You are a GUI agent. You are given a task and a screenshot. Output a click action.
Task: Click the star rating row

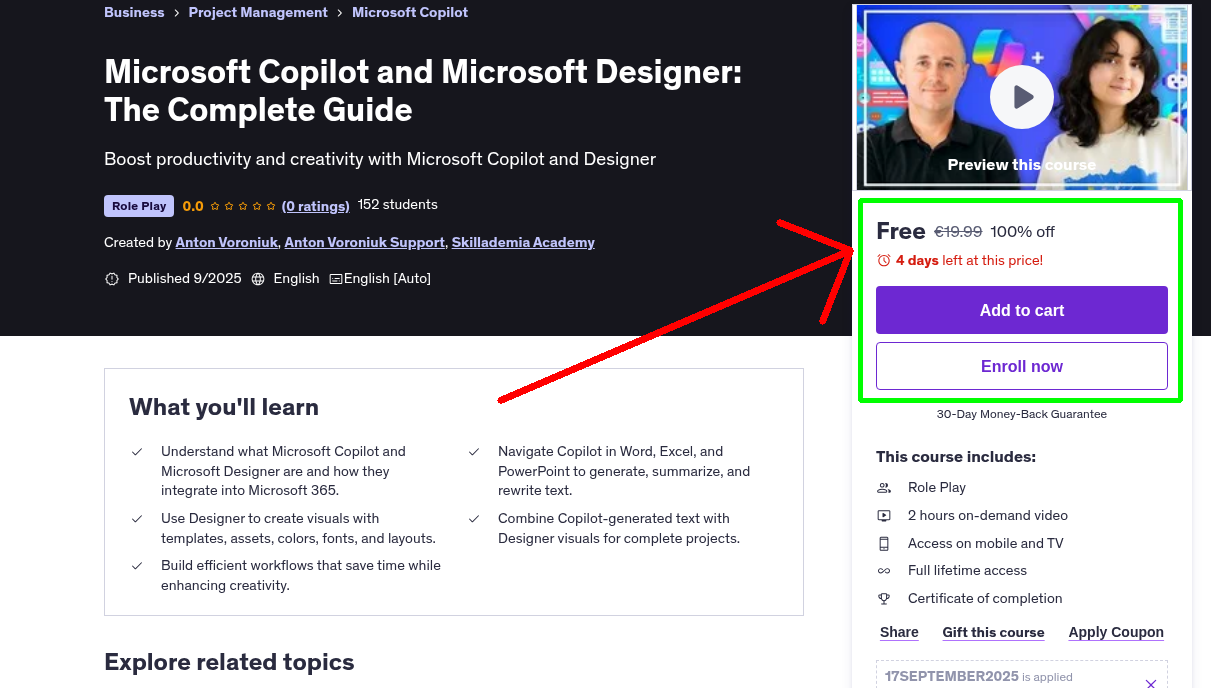click(242, 206)
